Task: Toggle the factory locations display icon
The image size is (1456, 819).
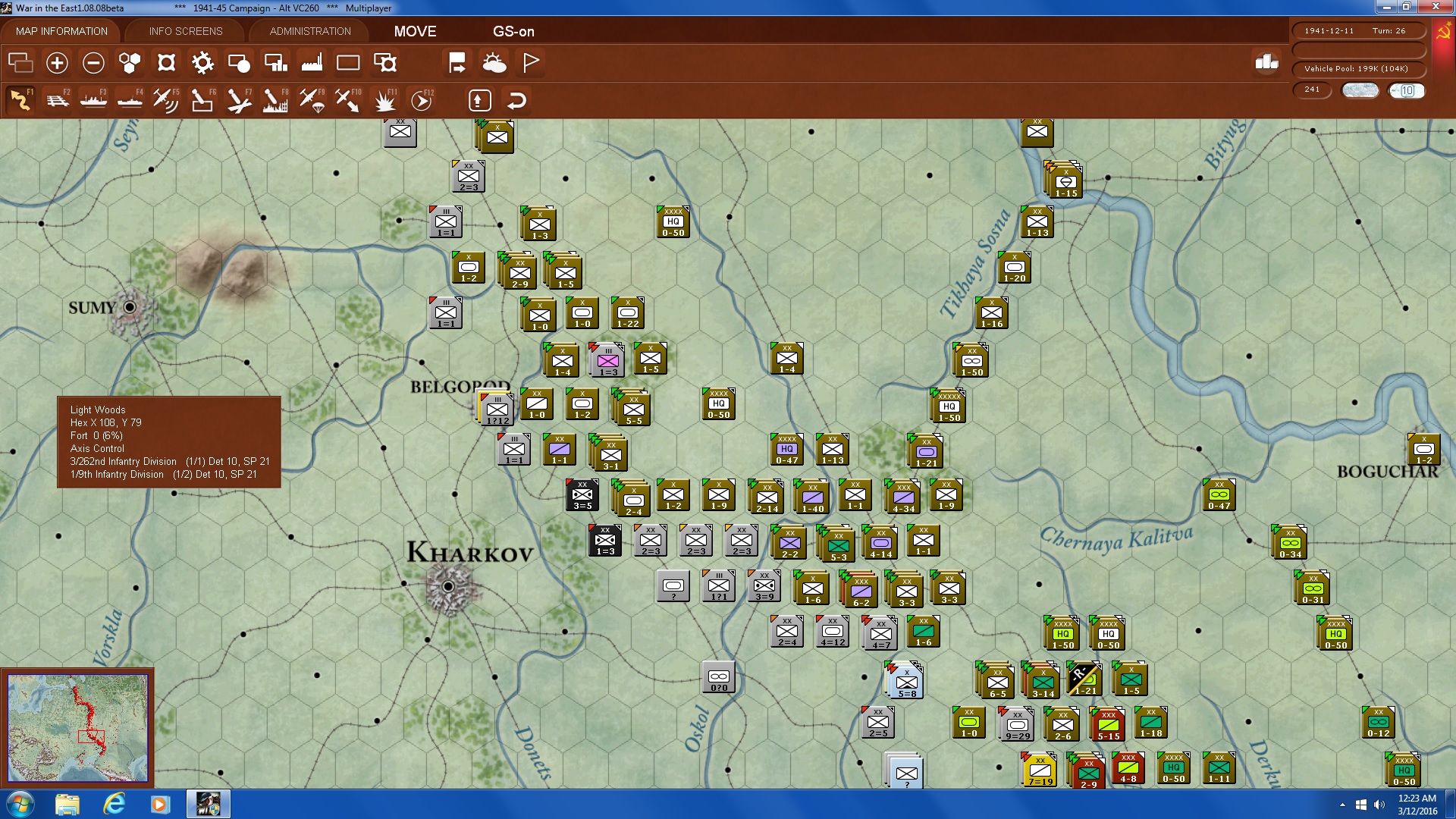Action: (312, 63)
